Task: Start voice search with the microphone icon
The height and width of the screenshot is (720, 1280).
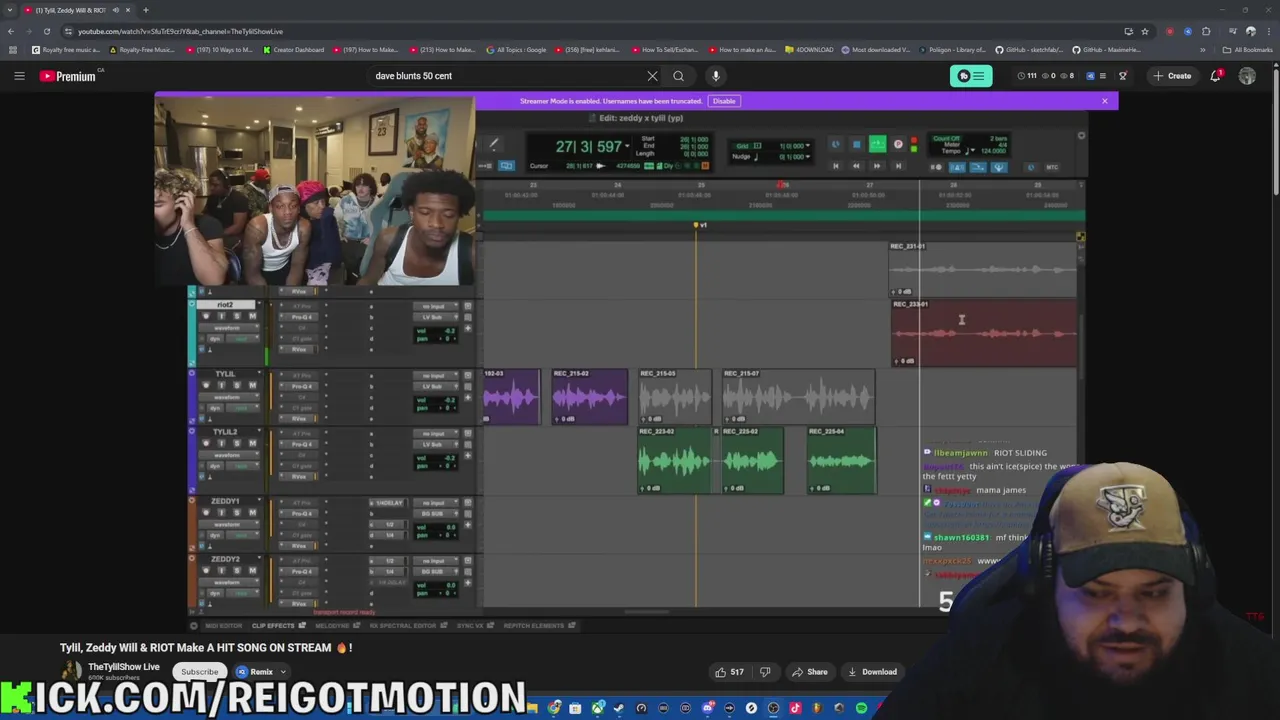Action: pos(716,76)
